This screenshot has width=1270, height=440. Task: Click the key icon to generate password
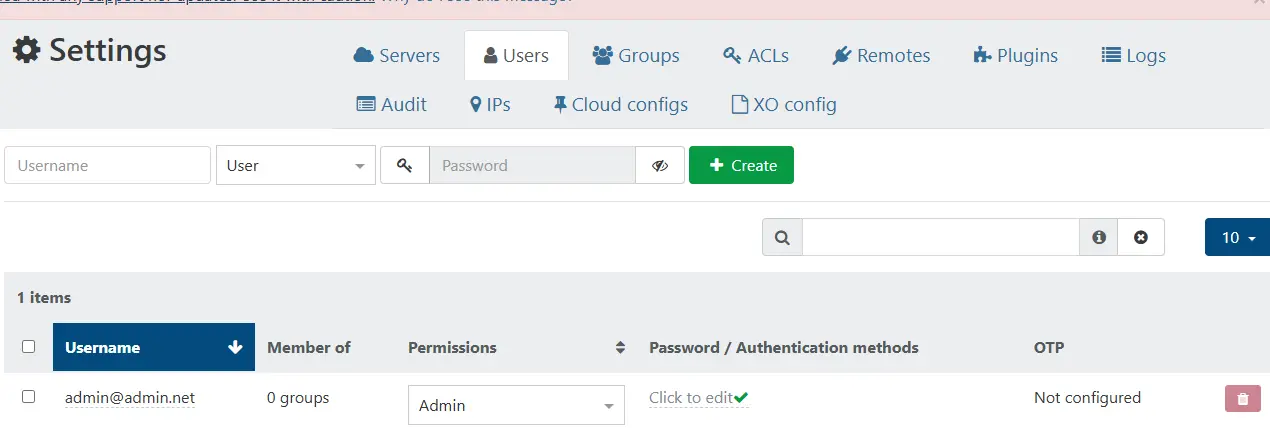point(404,165)
